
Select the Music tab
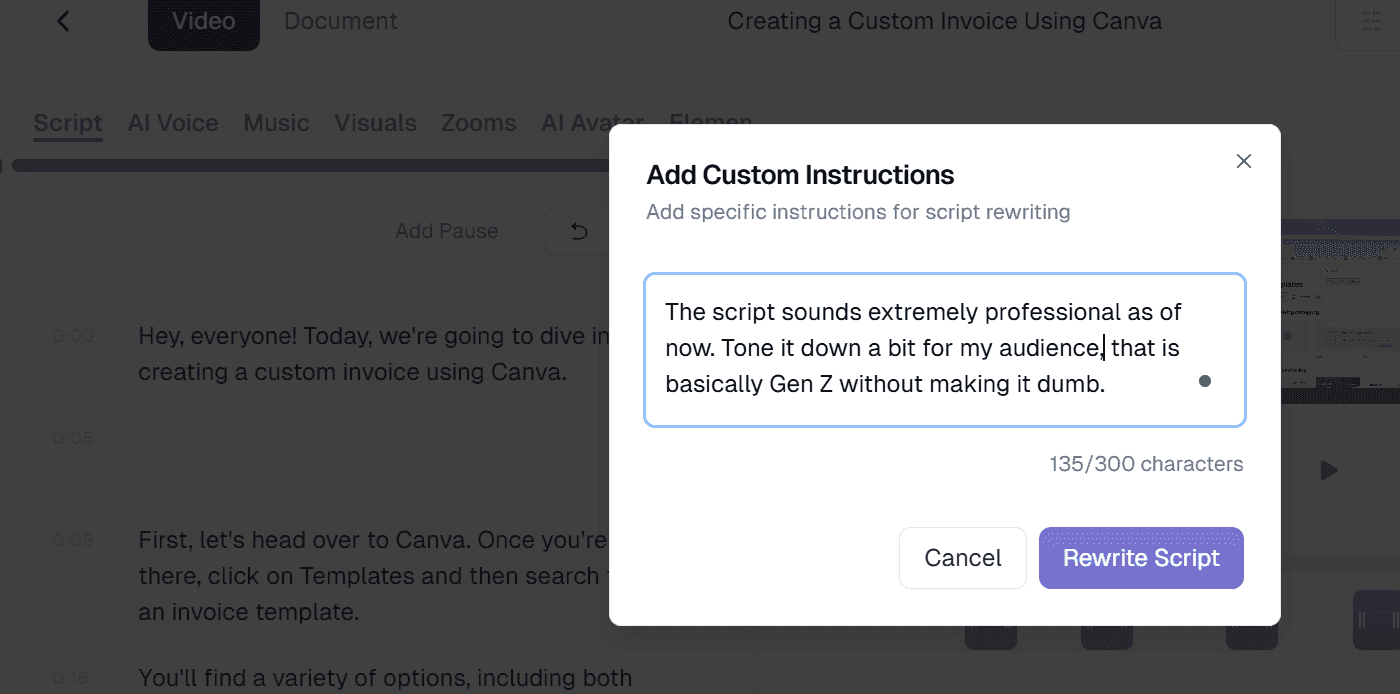[x=276, y=122]
